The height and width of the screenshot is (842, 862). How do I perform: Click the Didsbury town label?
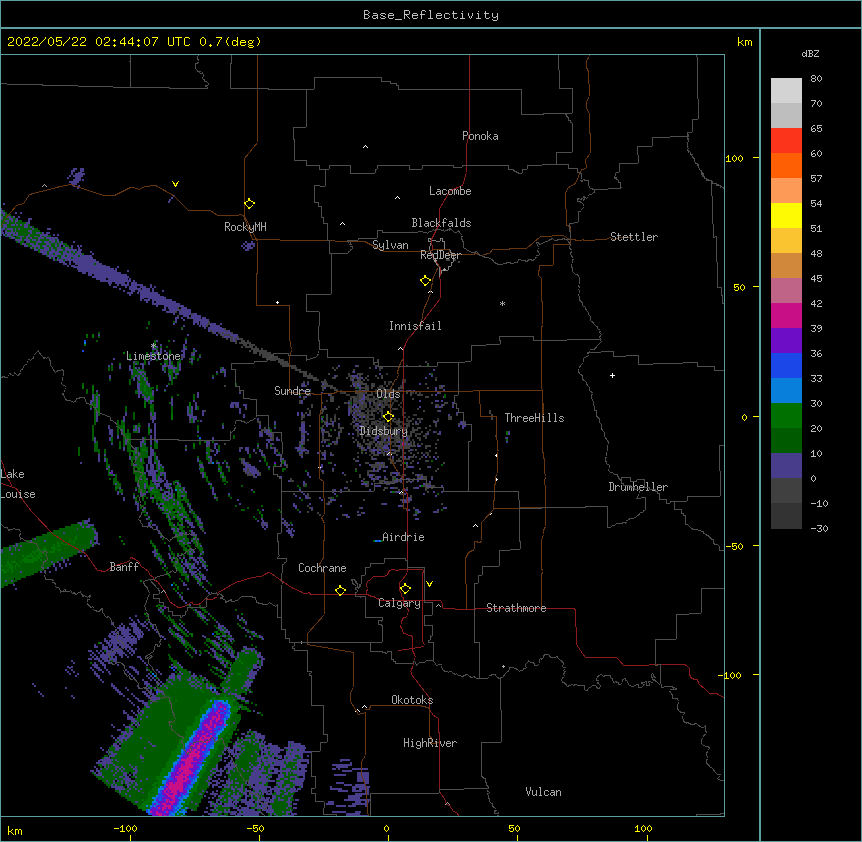[383, 431]
